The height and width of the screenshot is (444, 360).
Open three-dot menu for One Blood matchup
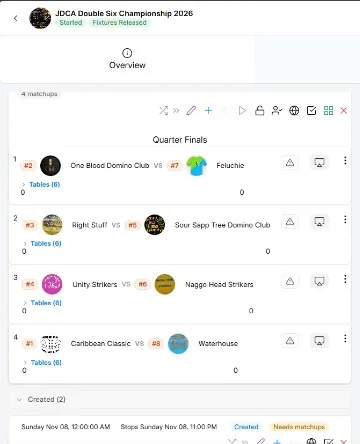(x=345, y=160)
